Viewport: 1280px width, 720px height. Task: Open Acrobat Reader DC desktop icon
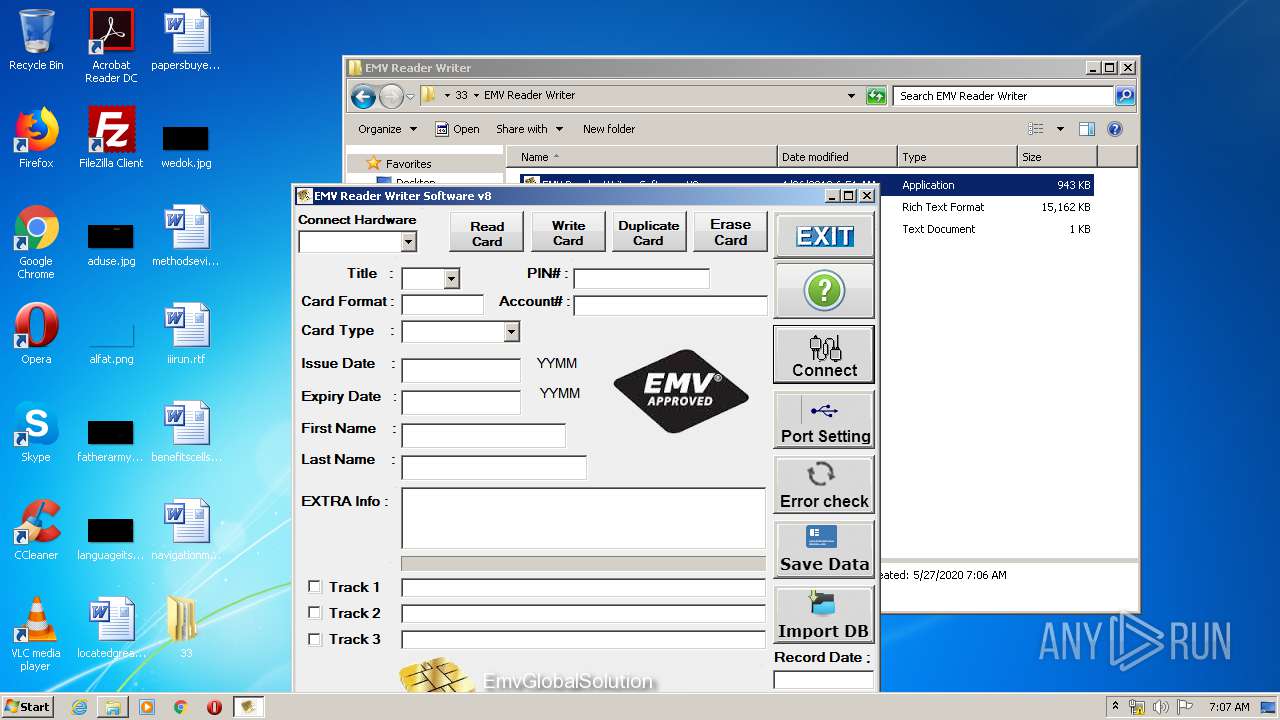click(x=111, y=46)
